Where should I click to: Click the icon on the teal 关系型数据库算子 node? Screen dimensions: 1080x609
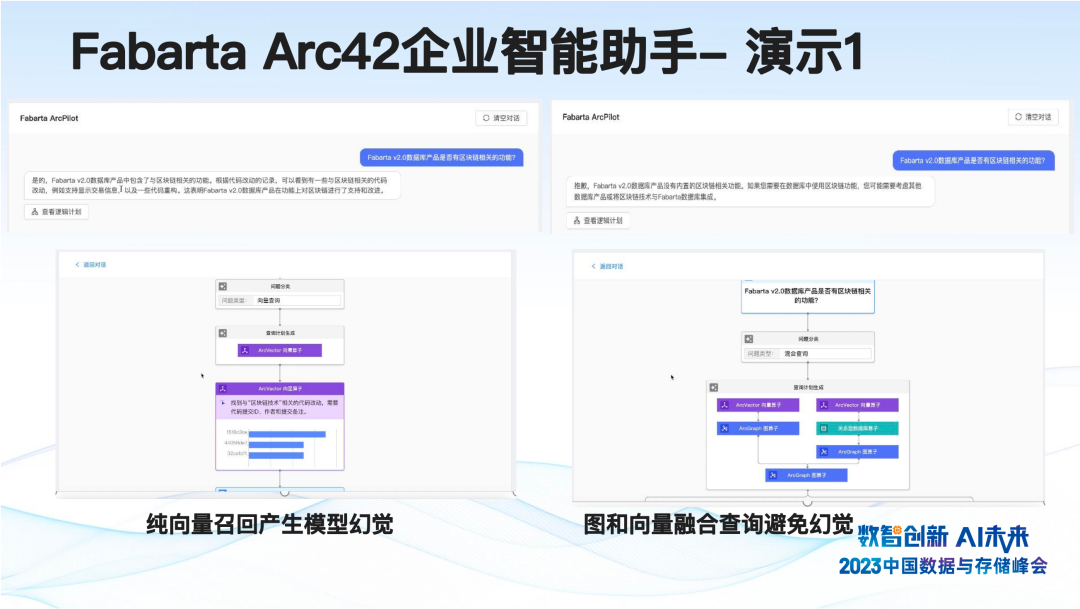pyautogui.click(x=823, y=428)
